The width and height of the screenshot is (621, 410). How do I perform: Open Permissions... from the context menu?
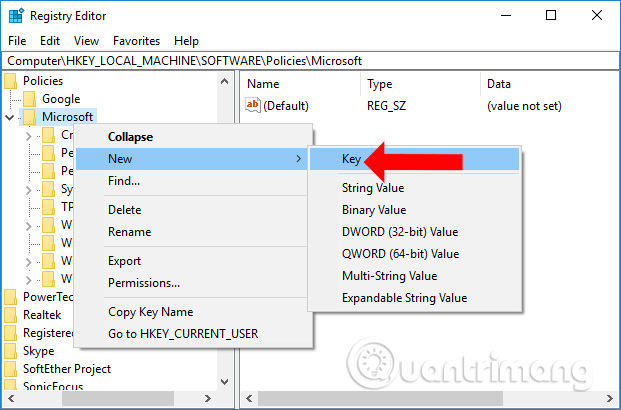[x=192, y=283]
